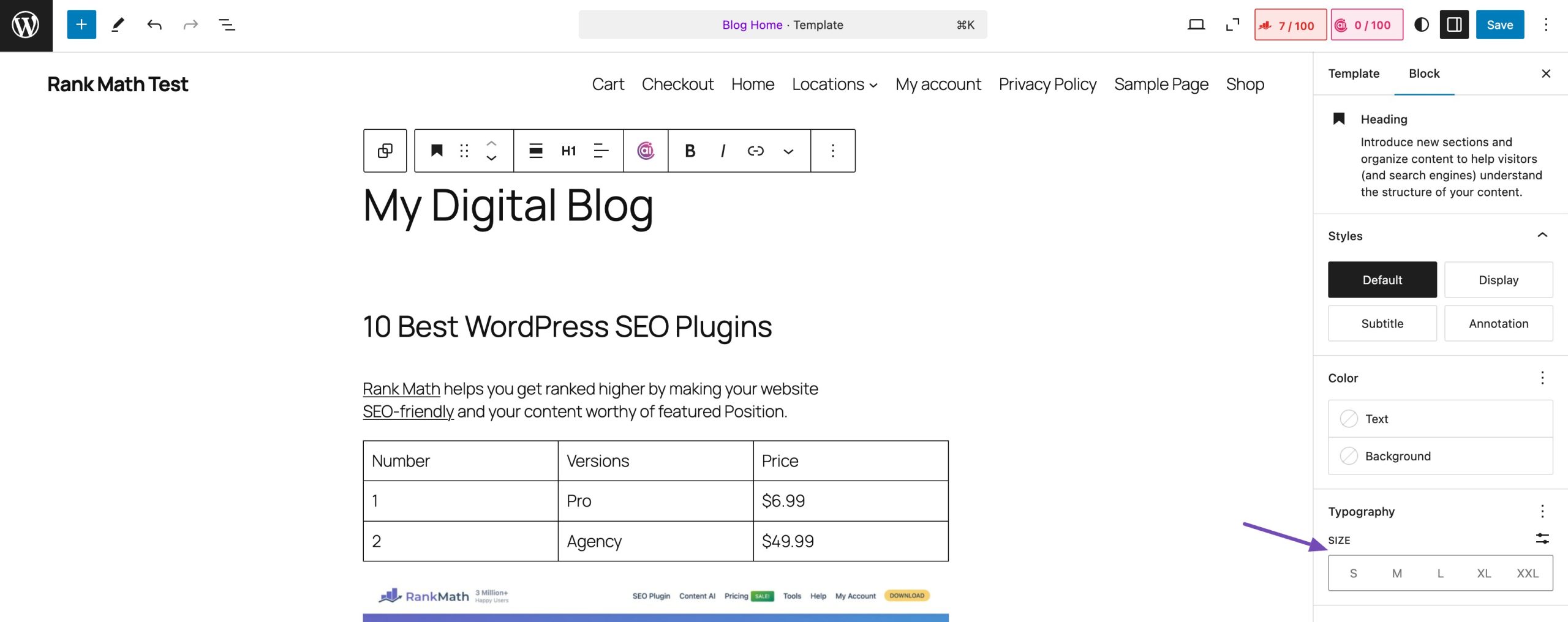Close the settings sidebar
The height and width of the screenshot is (622, 1568).
click(x=1546, y=73)
